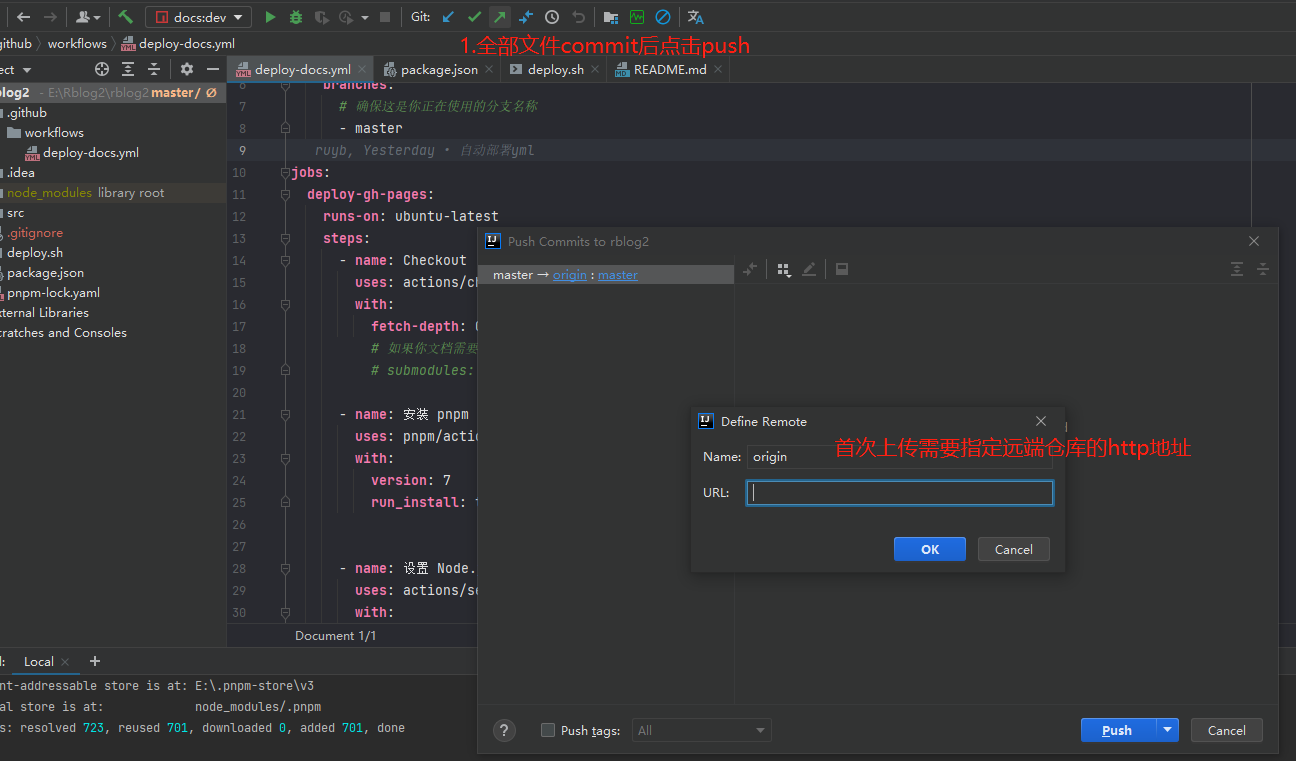Close the README.md editor tab
This screenshot has width=1296, height=761.
718,70
